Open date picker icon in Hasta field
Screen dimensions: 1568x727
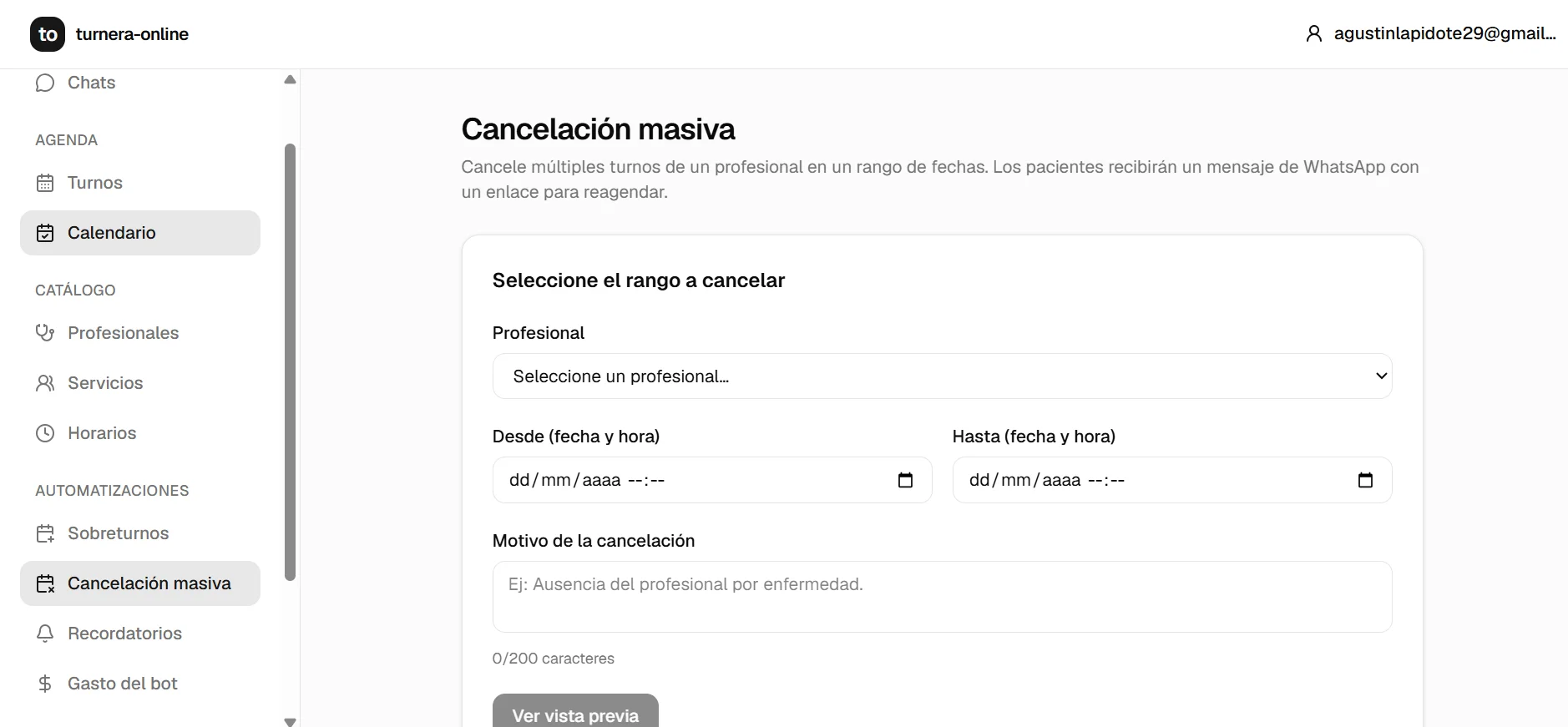1365,480
